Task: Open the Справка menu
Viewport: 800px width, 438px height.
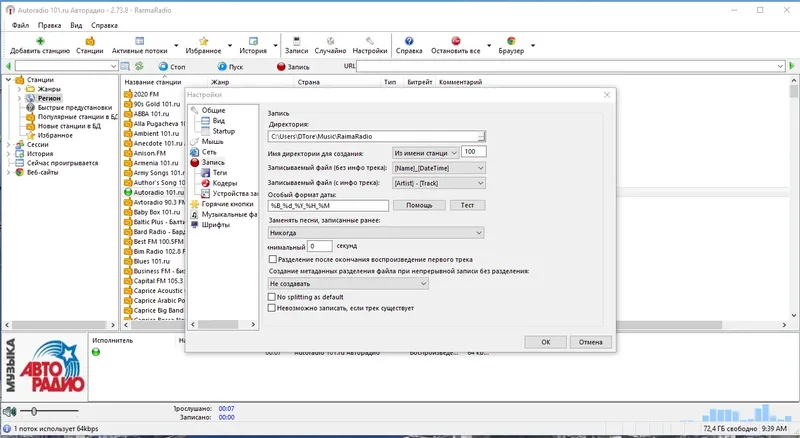Action: (104, 25)
